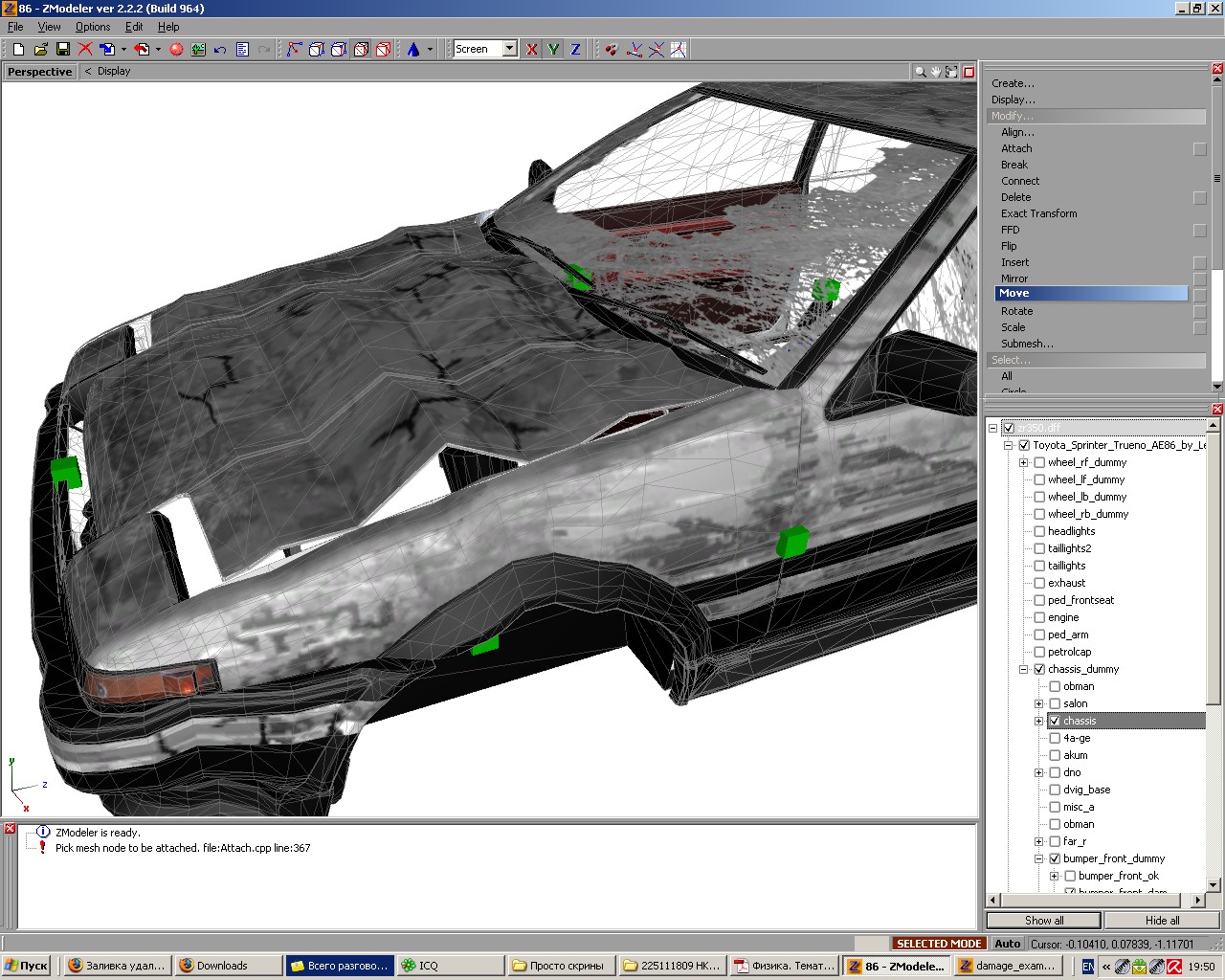Image resolution: width=1225 pixels, height=980 pixels.
Task: Switch to objects level cube icon
Action: tap(361, 49)
